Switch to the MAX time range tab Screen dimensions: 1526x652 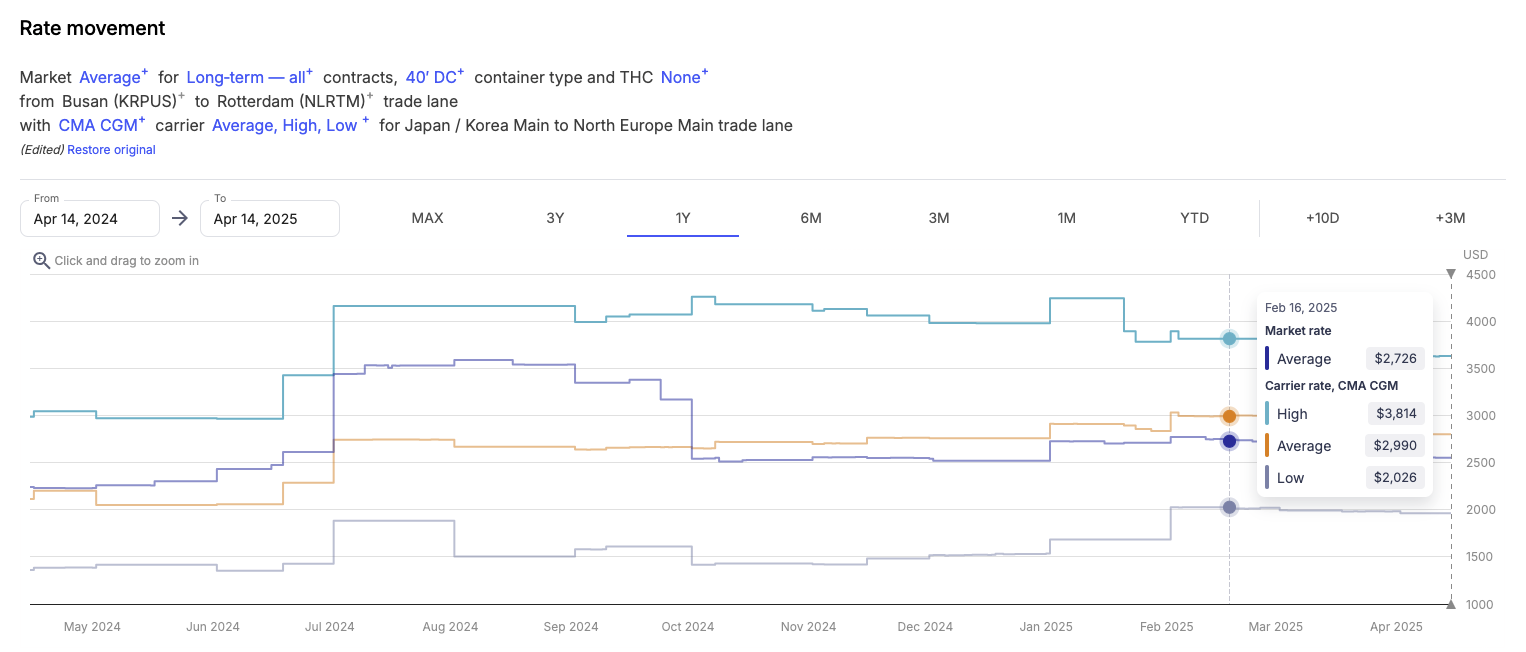[x=427, y=218]
